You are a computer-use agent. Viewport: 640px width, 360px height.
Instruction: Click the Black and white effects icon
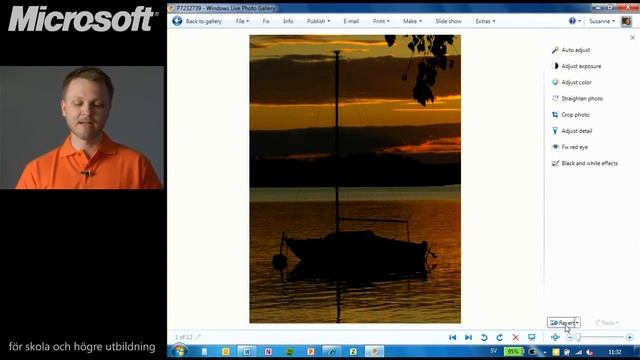[555, 163]
